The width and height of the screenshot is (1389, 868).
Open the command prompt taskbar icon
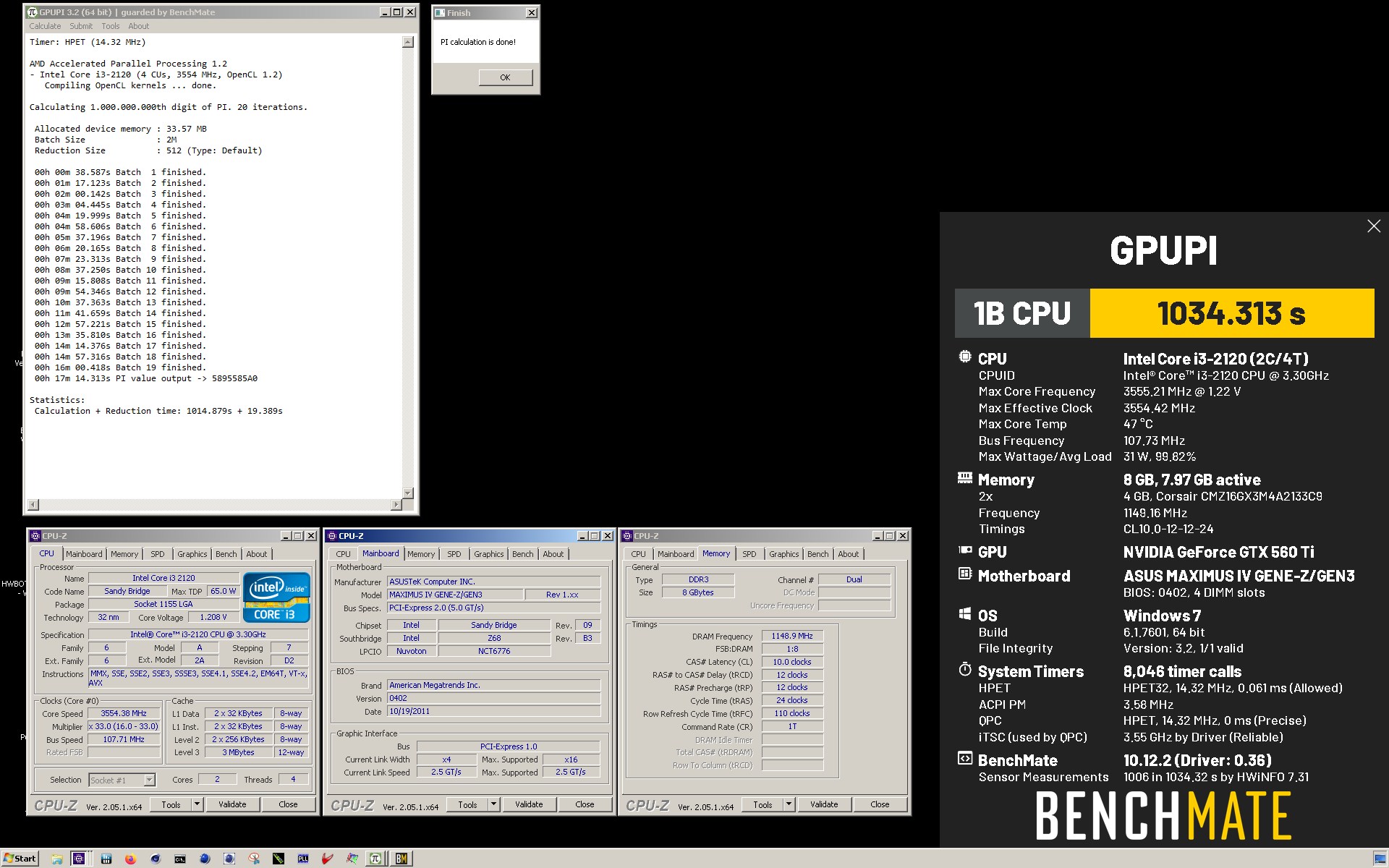pyautogui.click(x=180, y=859)
